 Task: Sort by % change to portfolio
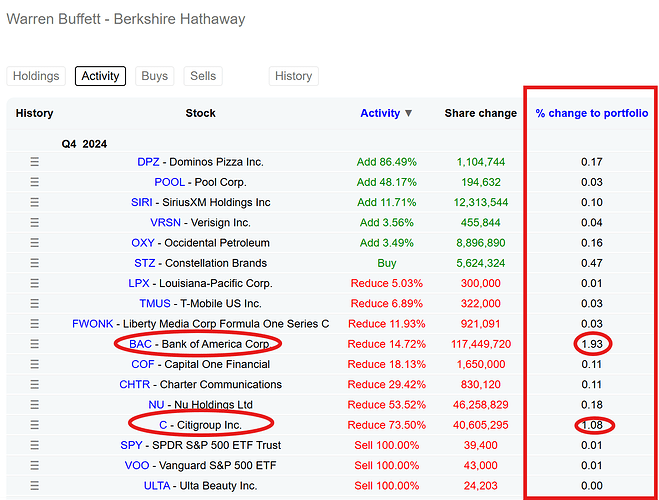[x=592, y=113]
